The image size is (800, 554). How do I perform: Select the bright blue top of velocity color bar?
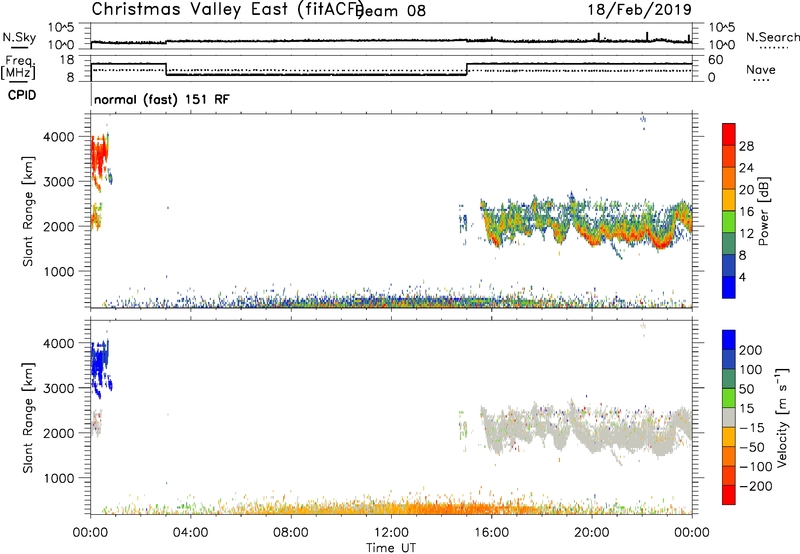(729, 340)
